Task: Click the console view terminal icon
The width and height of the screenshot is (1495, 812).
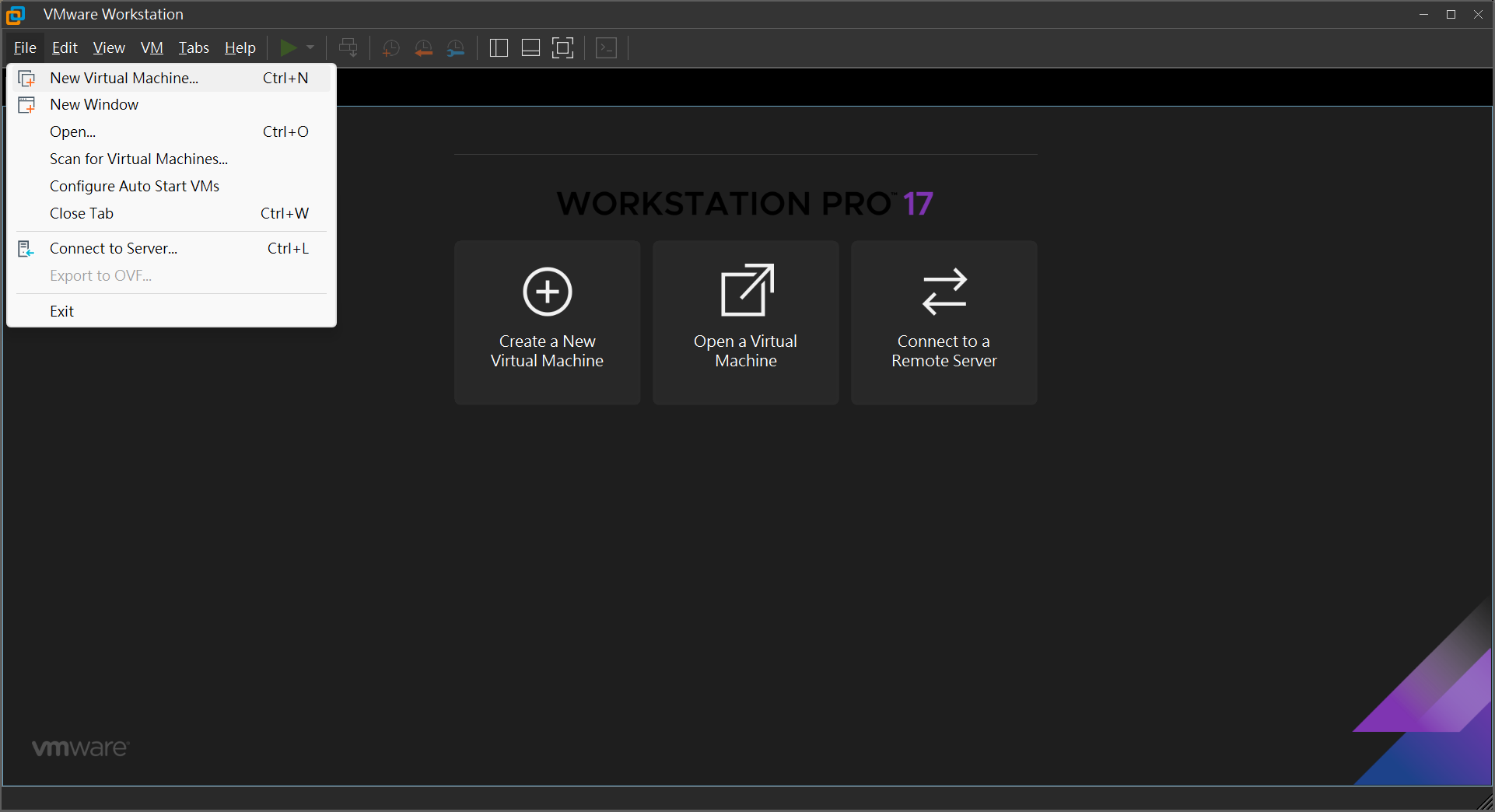Action: (606, 48)
